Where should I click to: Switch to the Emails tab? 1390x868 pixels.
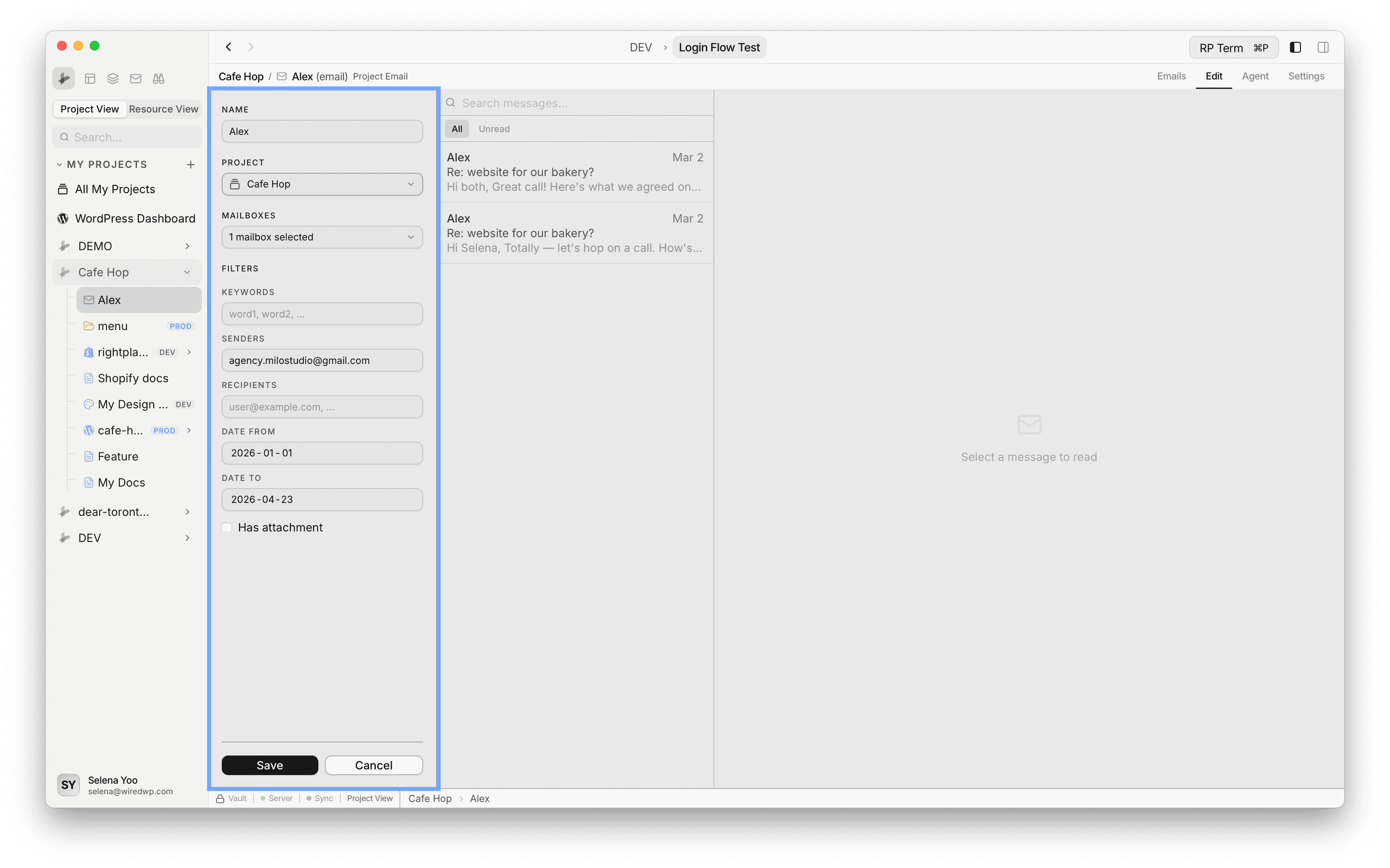click(x=1171, y=76)
